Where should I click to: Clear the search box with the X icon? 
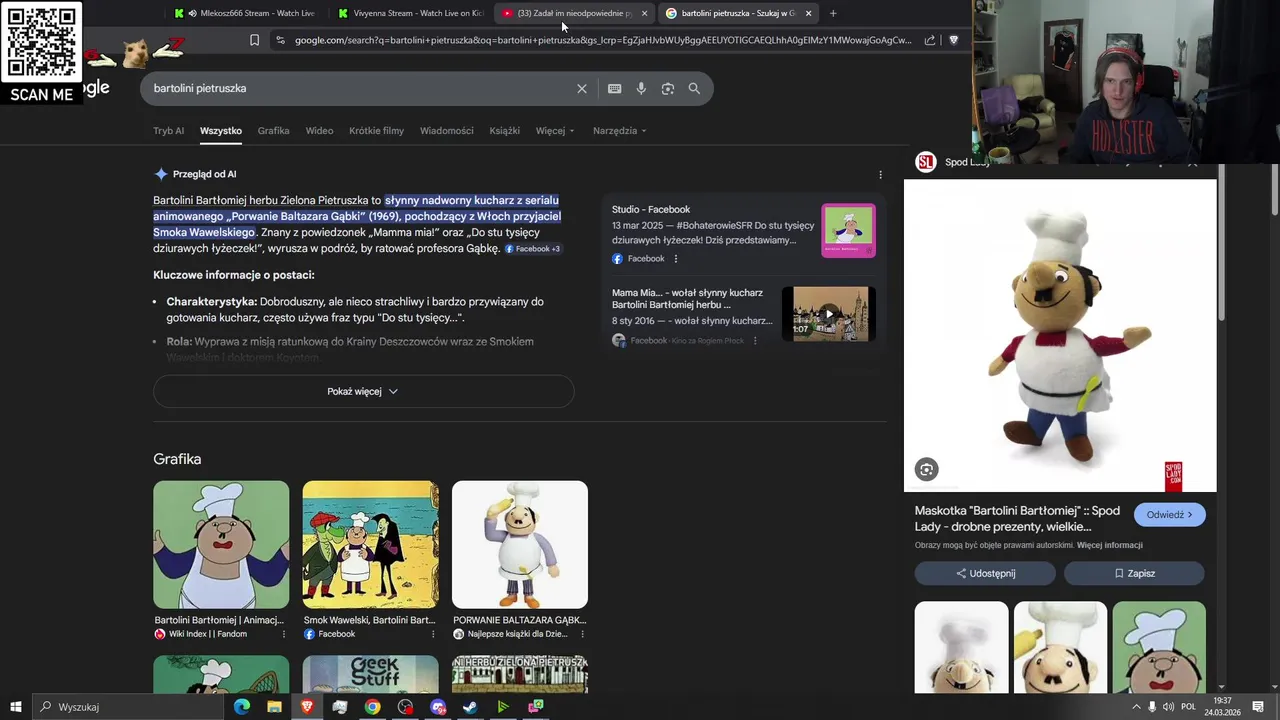click(582, 88)
